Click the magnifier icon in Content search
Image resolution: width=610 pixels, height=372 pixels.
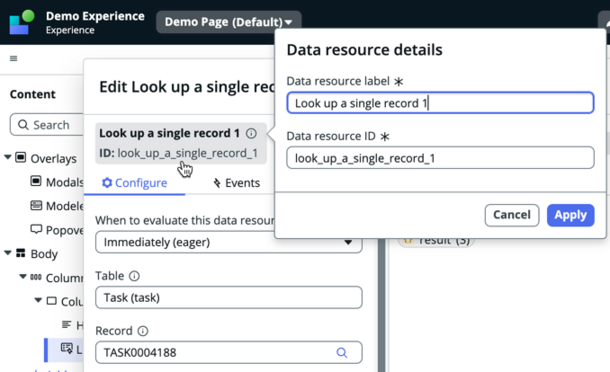pos(23,125)
